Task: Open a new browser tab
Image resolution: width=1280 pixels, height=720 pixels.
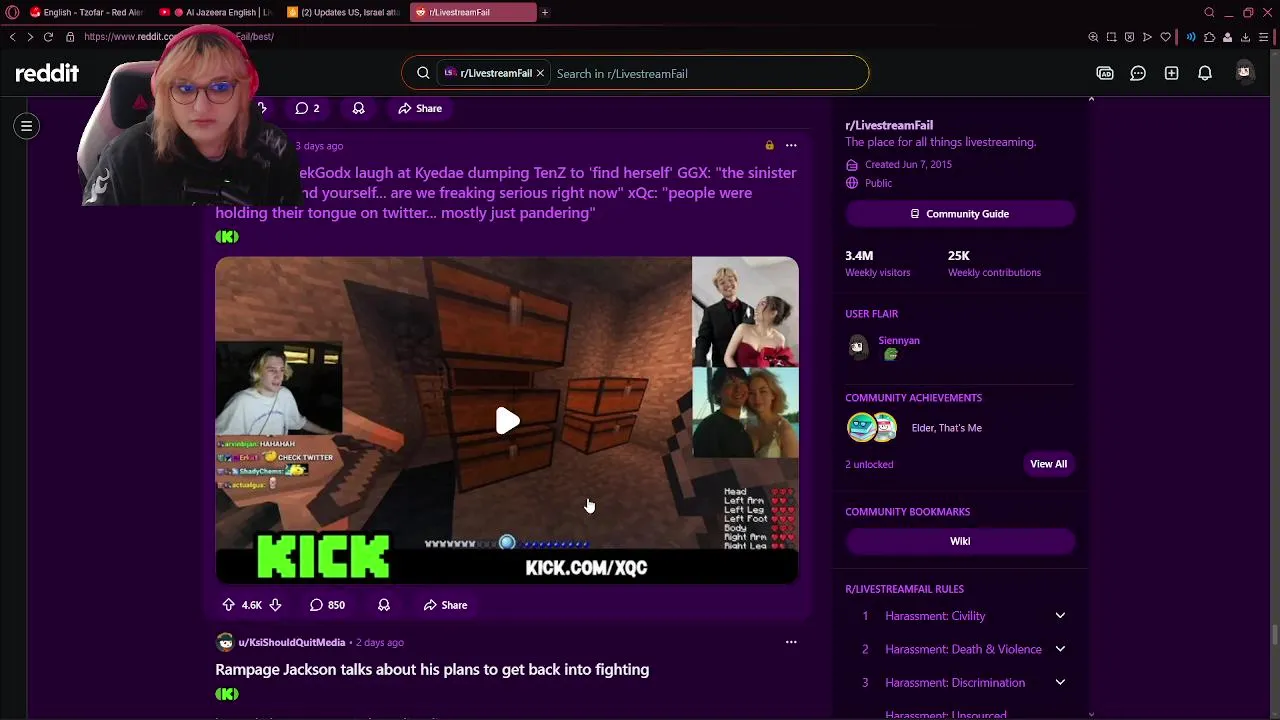Action: [545, 12]
